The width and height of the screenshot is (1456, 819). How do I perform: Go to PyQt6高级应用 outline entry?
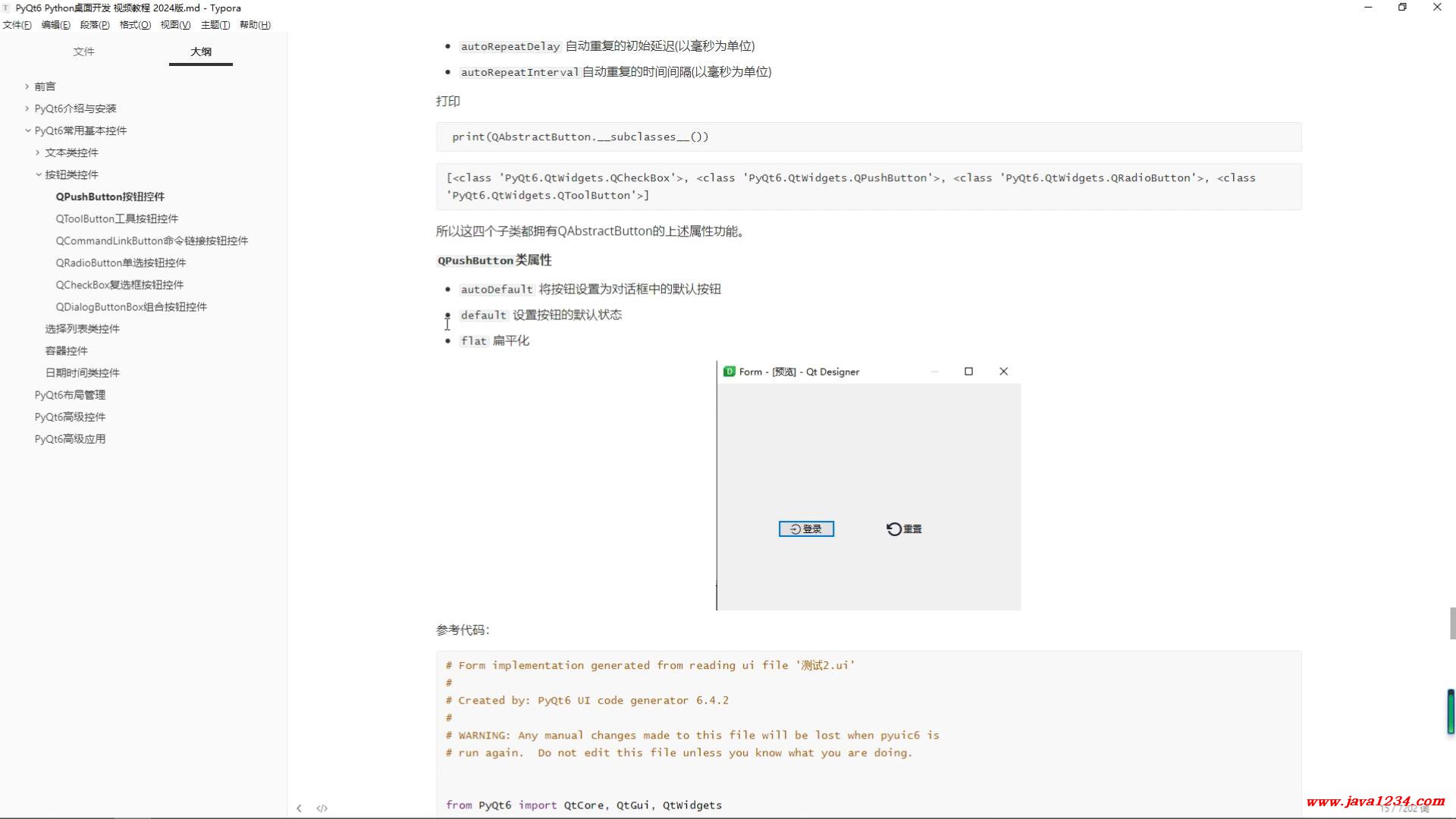click(70, 438)
